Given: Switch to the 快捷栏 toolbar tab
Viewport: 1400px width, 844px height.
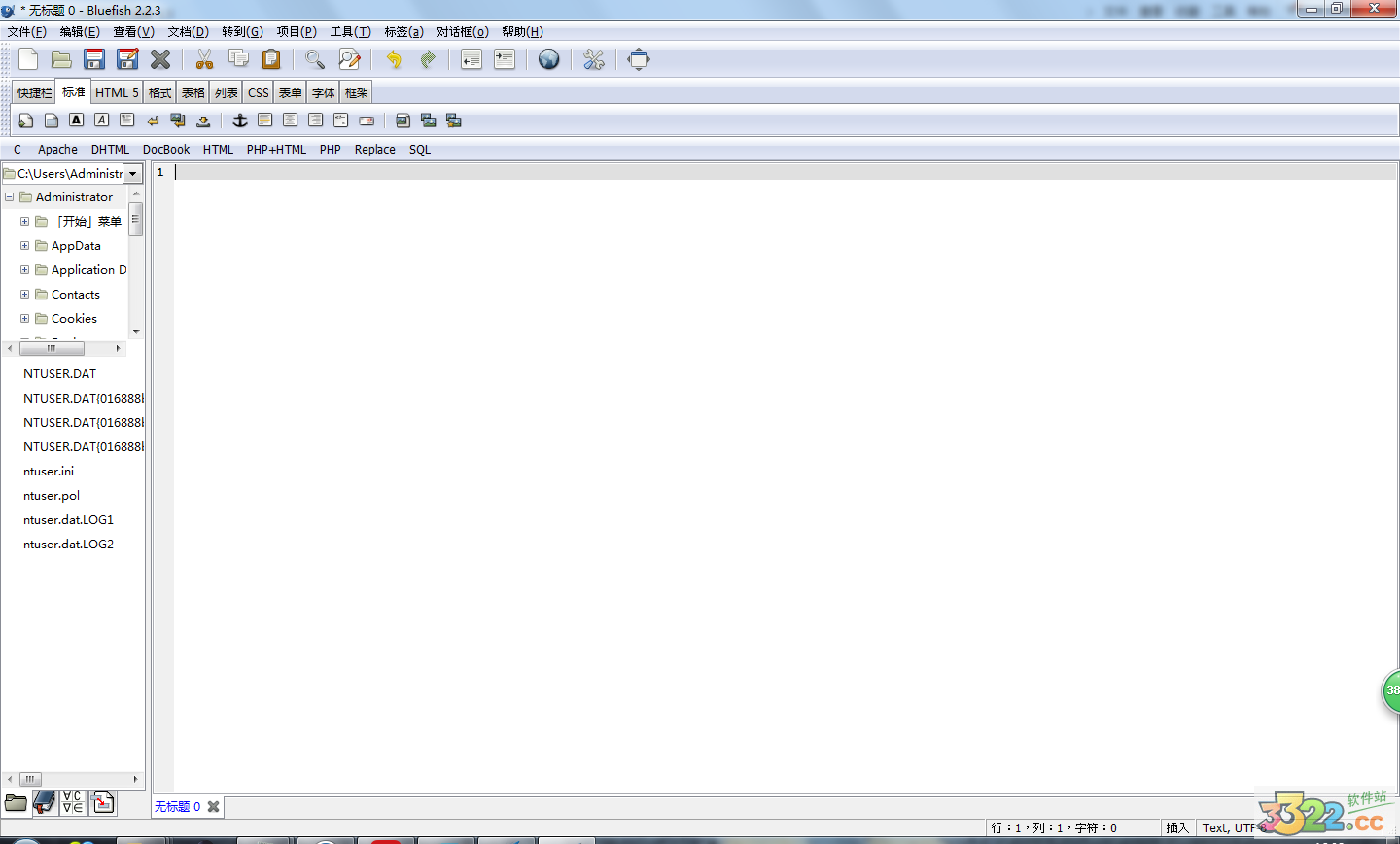Looking at the screenshot, I should (34, 93).
